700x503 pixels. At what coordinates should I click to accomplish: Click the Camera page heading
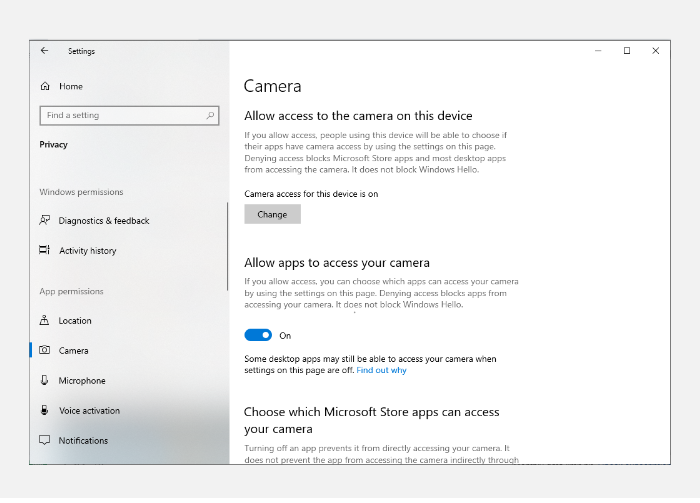click(272, 86)
